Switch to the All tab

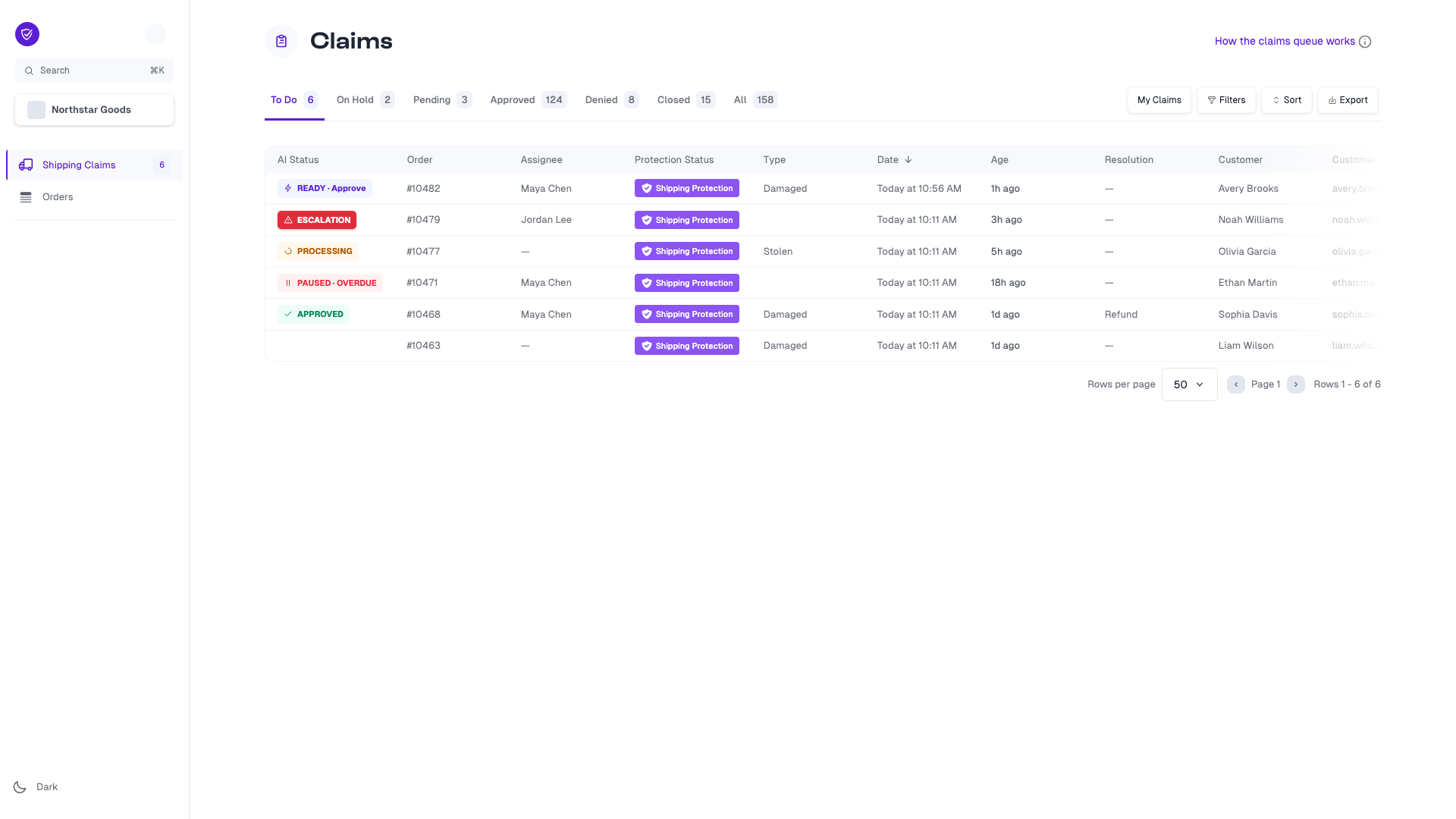[x=755, y=100]
